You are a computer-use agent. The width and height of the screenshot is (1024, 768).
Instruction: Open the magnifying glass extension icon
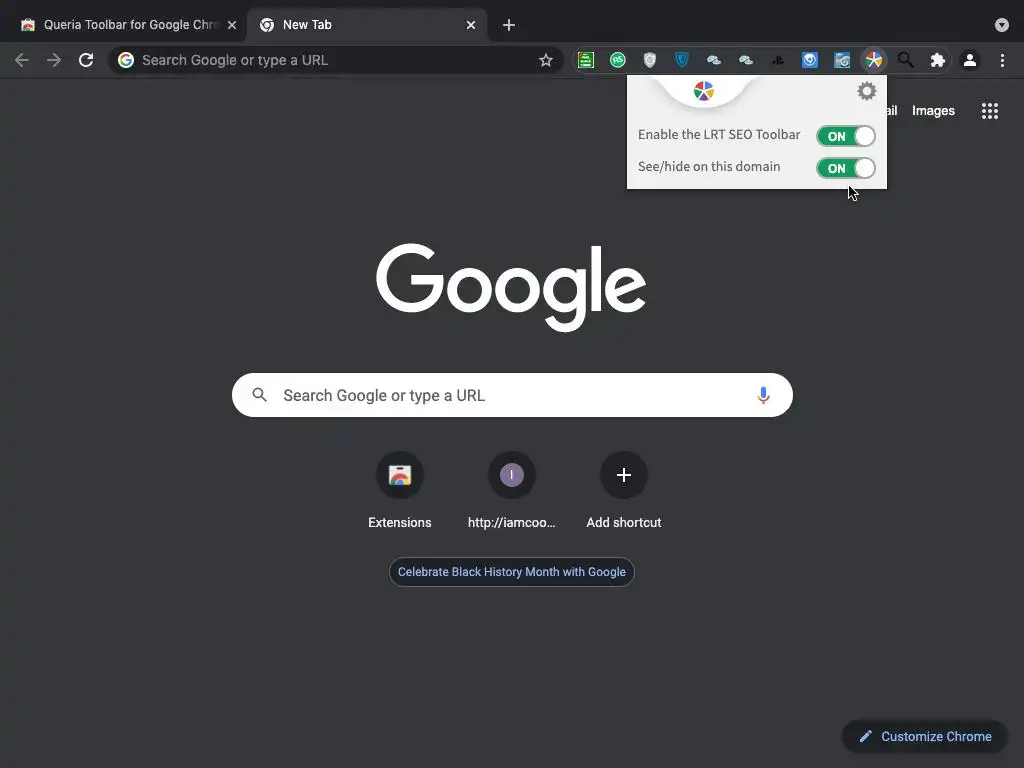tap(905, 60)
